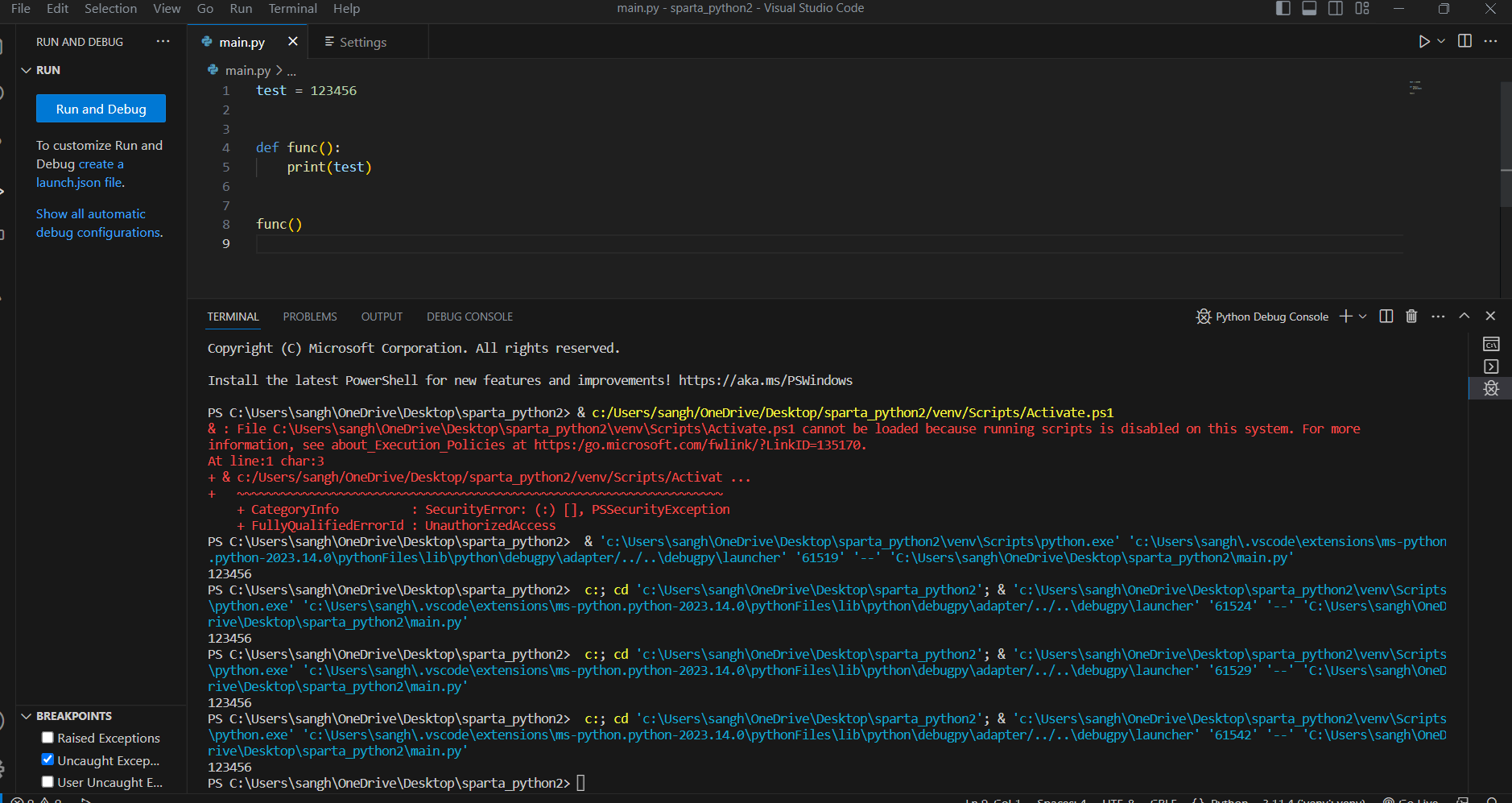Click Show all automatic debug configurations link
The width and height of the screenshot is (1512, 803).
pos(99,223)
